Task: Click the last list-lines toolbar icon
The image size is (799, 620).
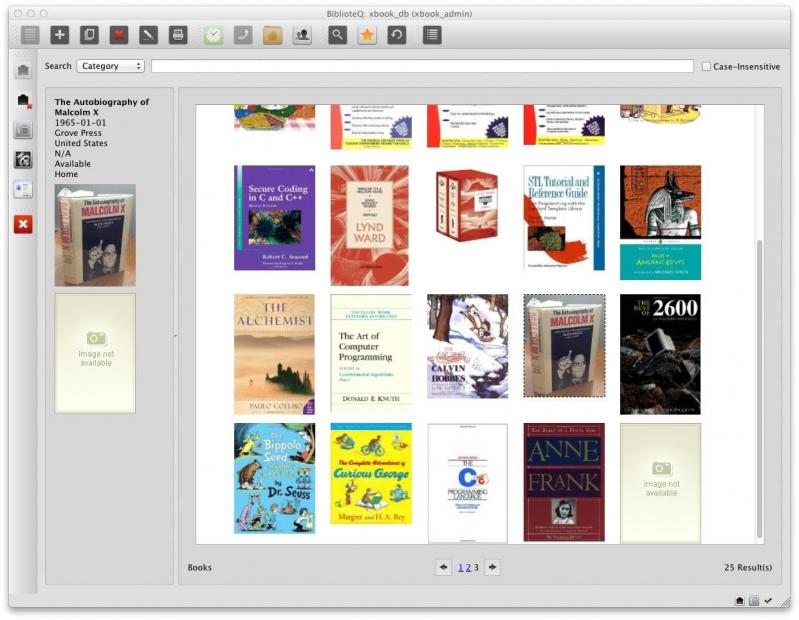Action: [x=432, y=35]
